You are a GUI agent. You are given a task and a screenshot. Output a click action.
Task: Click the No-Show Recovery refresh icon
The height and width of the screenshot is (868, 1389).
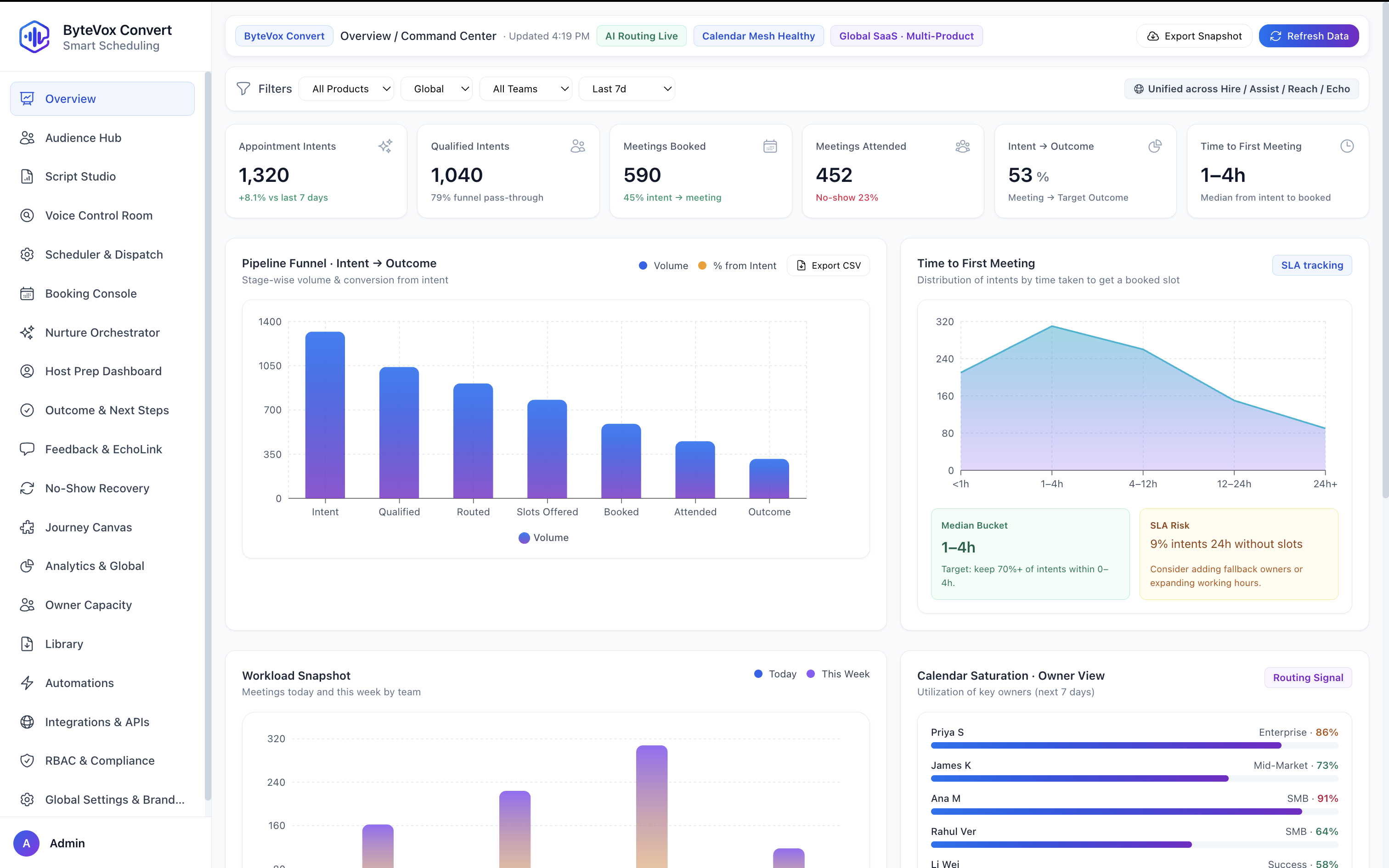27,488
